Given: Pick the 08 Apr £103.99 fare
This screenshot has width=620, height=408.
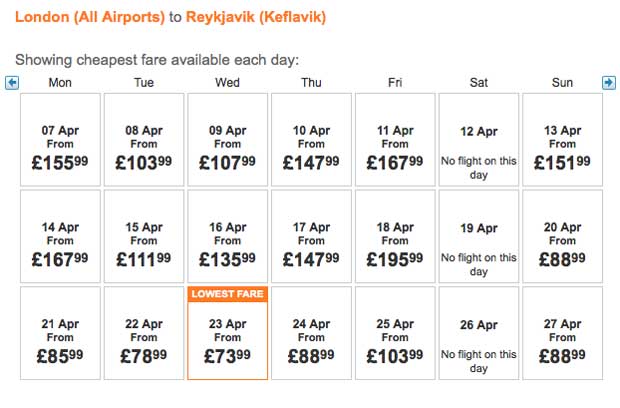Looking at the screenshot, I should click(x=144, y=140).
